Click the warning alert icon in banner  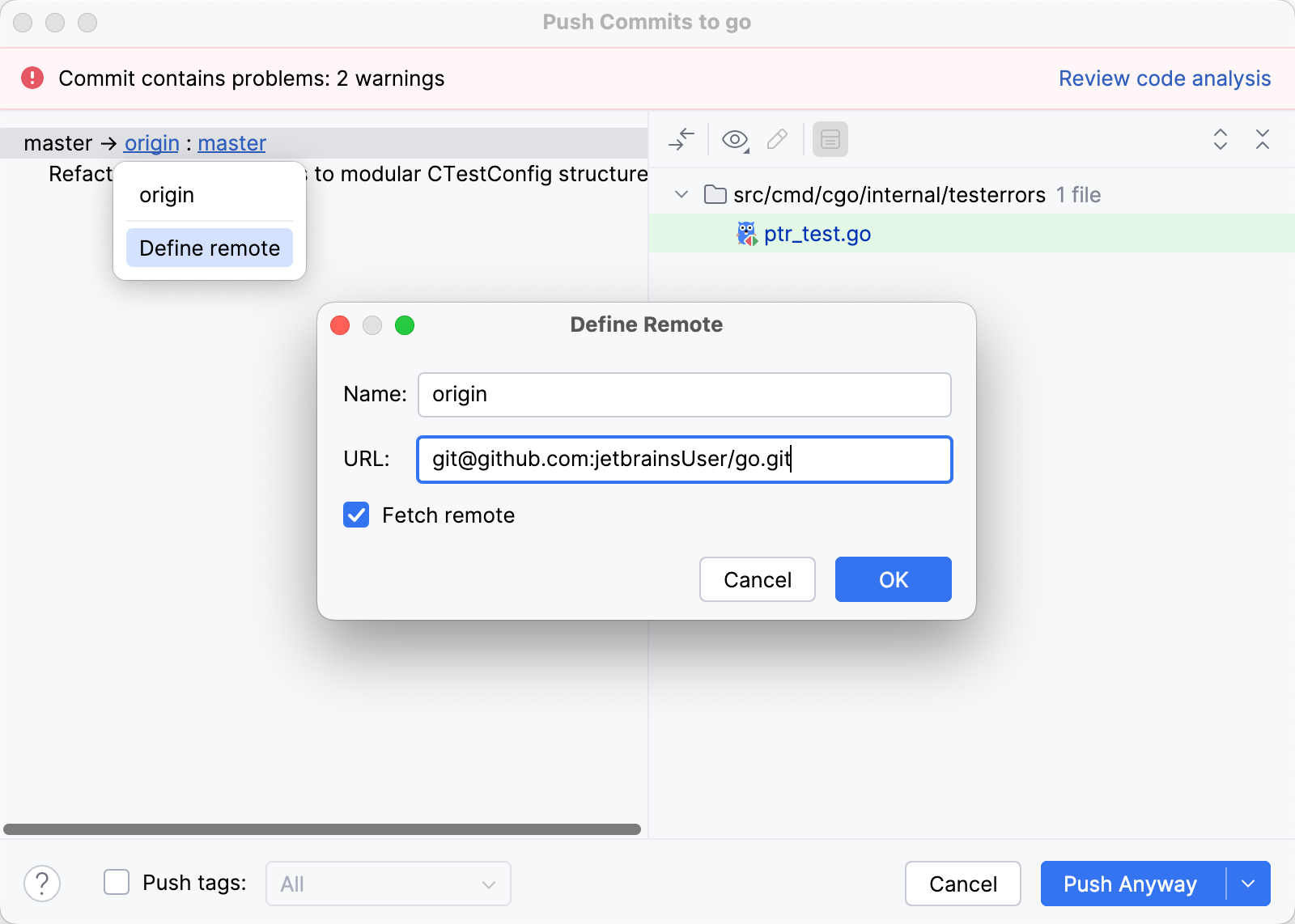(32, 78)
